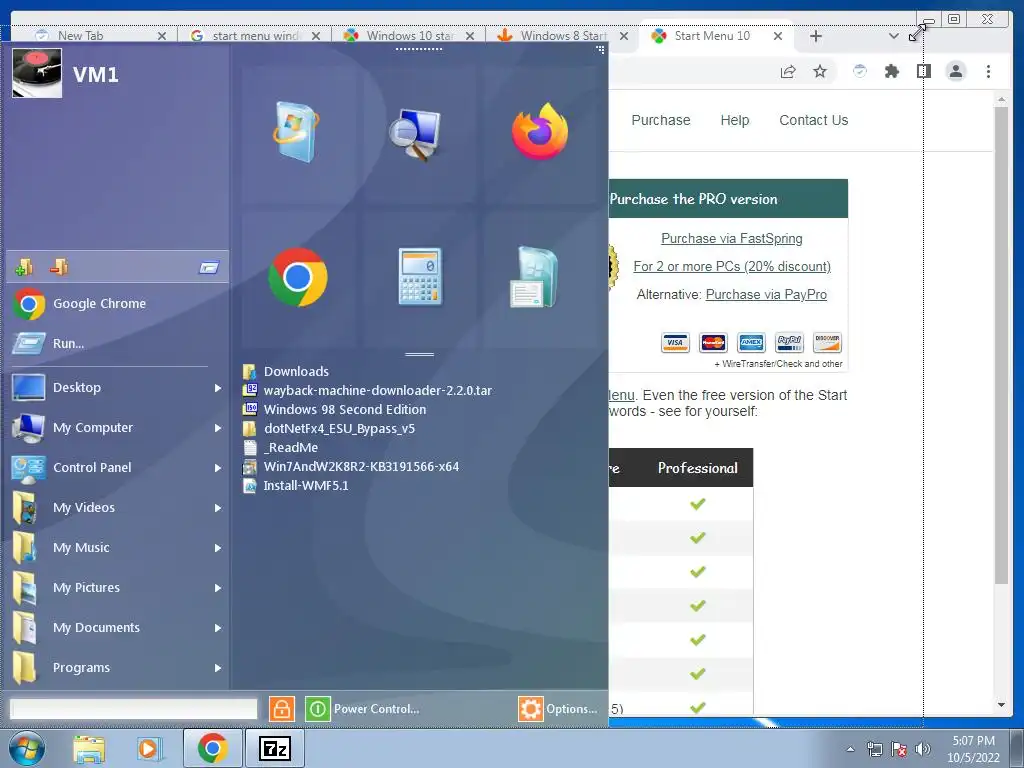This screenshot has width=1024, height=768.
Task: Launch the large Chrome tile
Action: (298, 277)
